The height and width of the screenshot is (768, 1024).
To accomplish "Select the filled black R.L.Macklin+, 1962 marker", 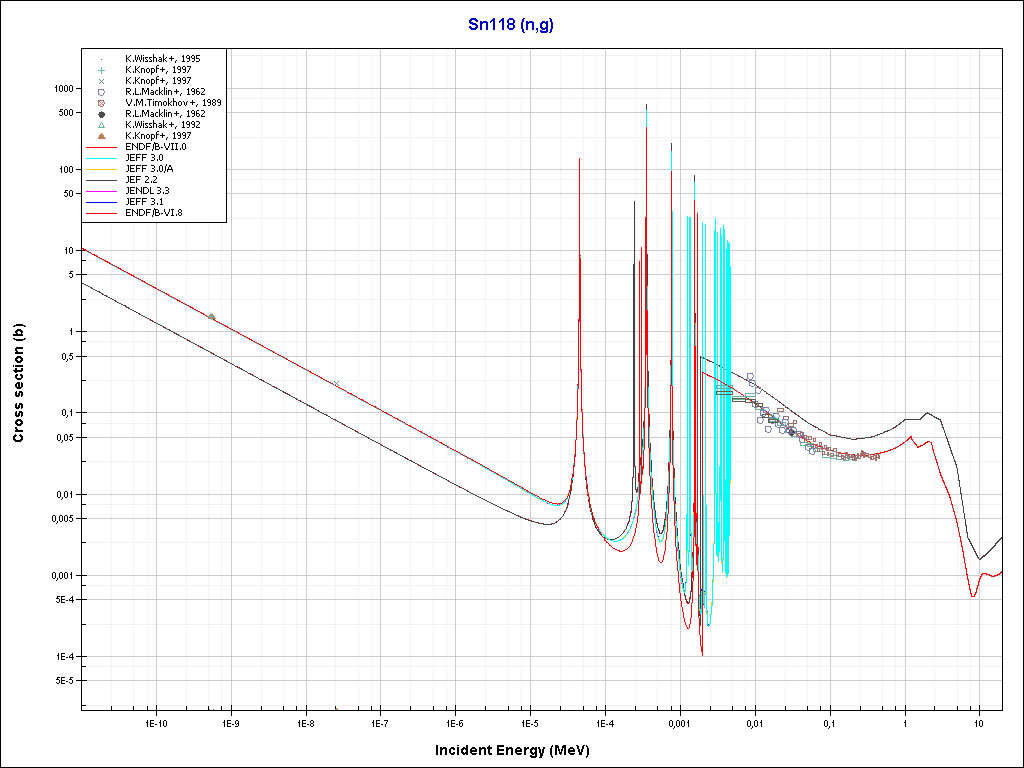I will point(102,114).
